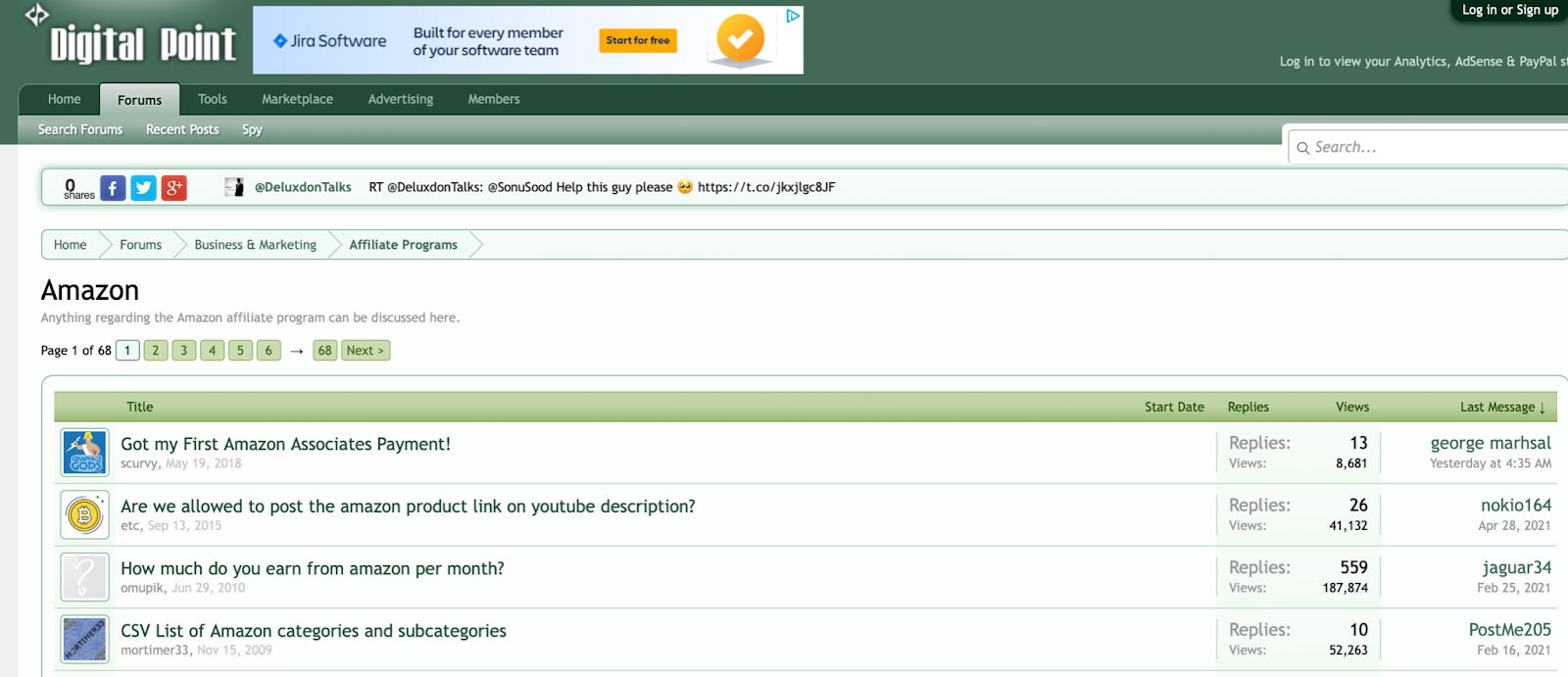The height and width of the screenshot is (677, 1568).
Task: Jump to last post Yesterday at 4:35 AM
Action: tap(1491, 463)
